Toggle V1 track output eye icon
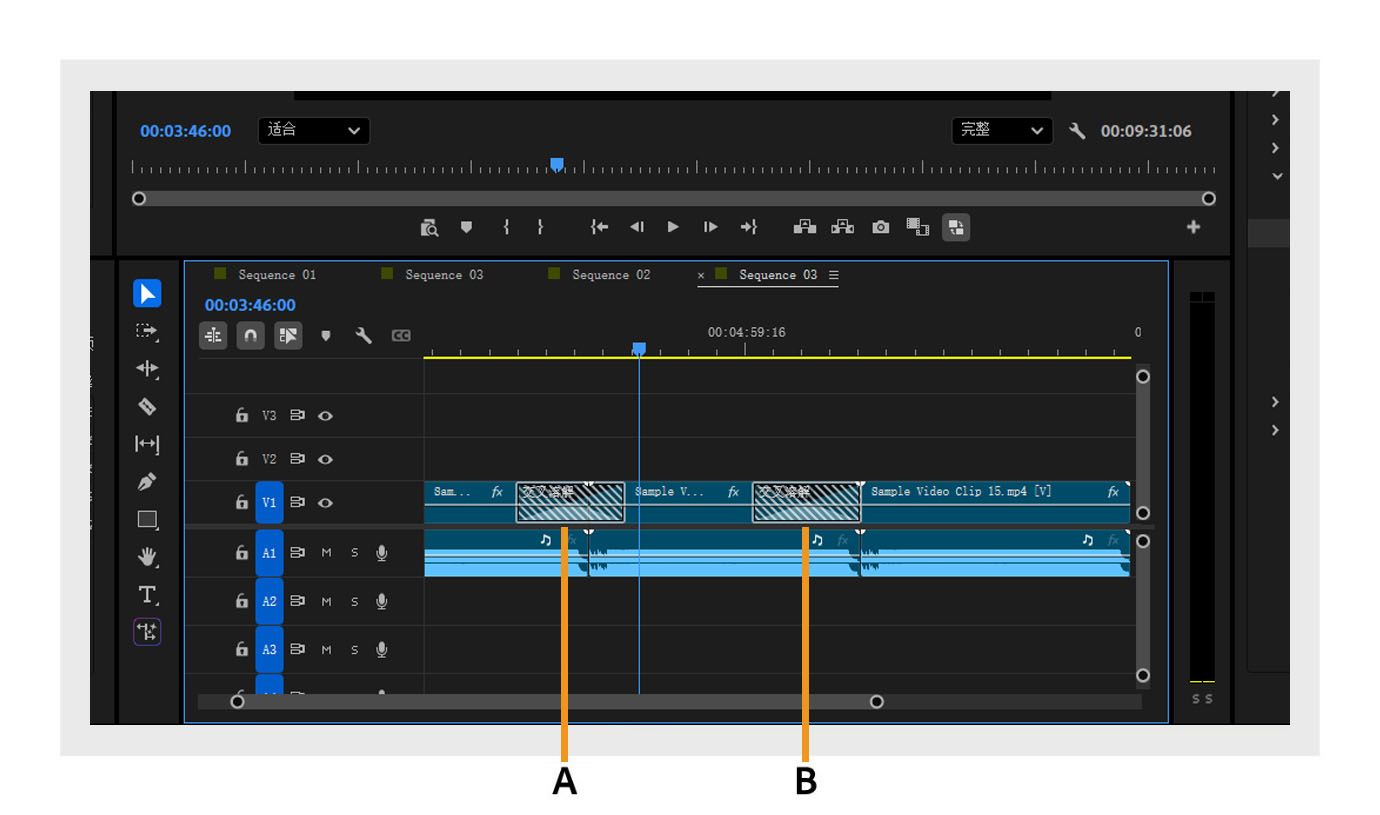This screenshot has width=1380, height=815. click(x=325, y=503)
